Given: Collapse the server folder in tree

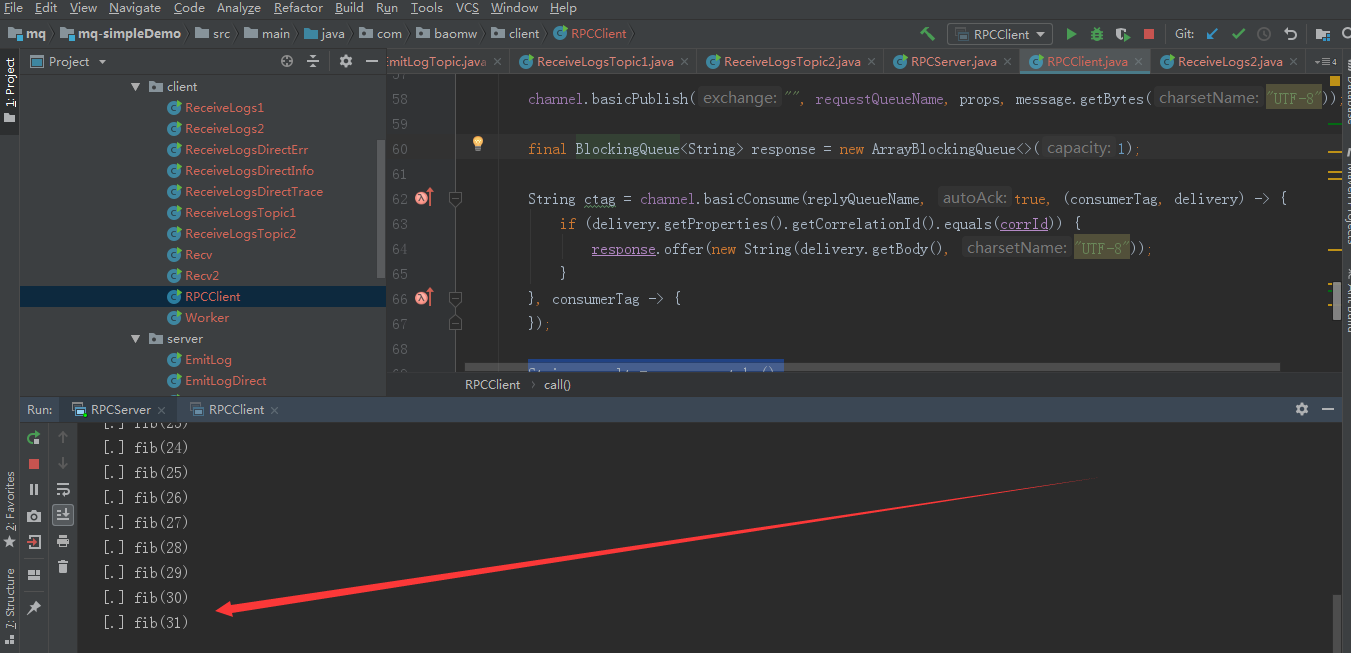Looking at the screenshot, I should click(x=136, y=339).
